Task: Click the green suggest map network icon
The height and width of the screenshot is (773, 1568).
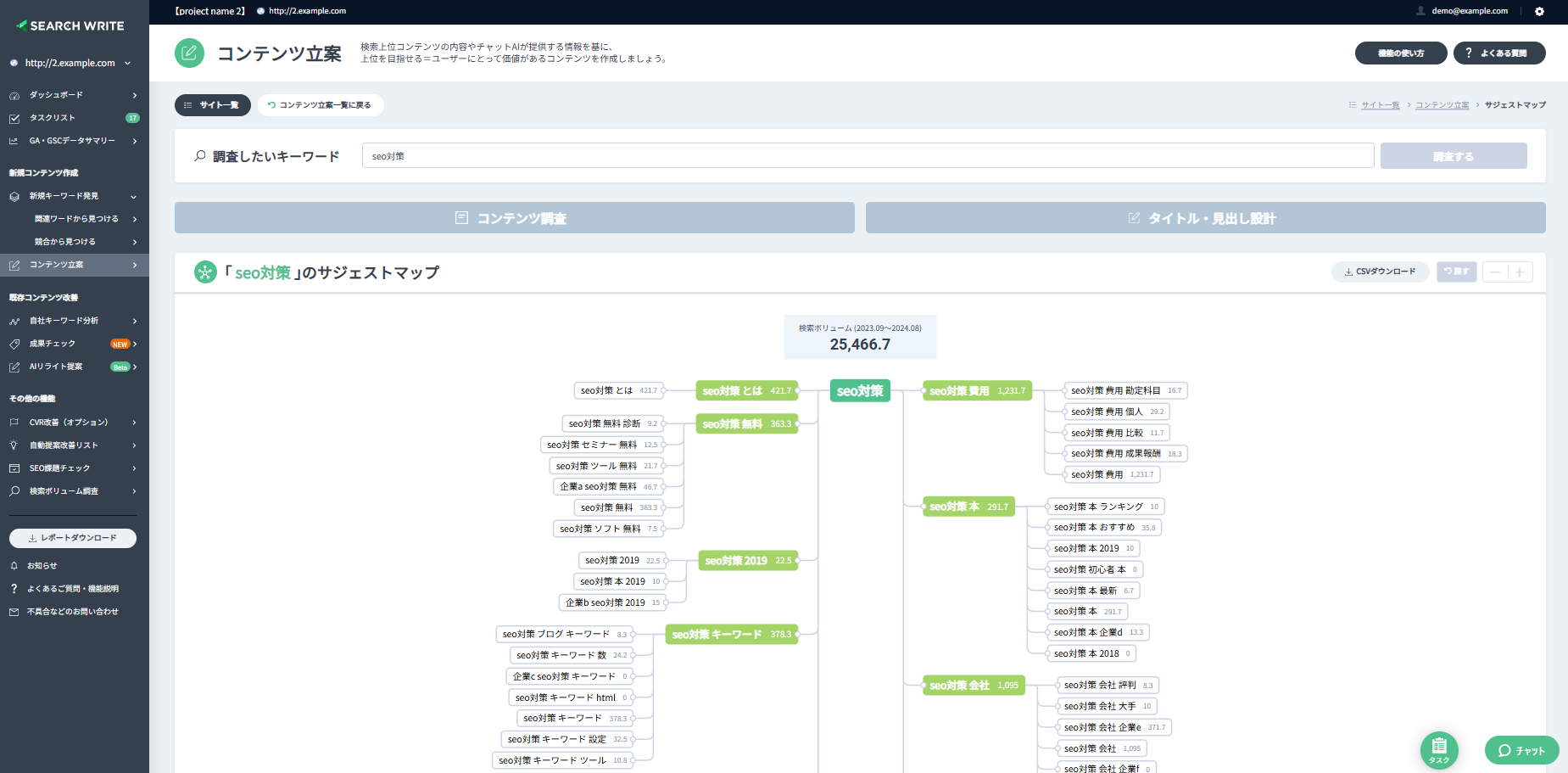Action: point(205,272)
